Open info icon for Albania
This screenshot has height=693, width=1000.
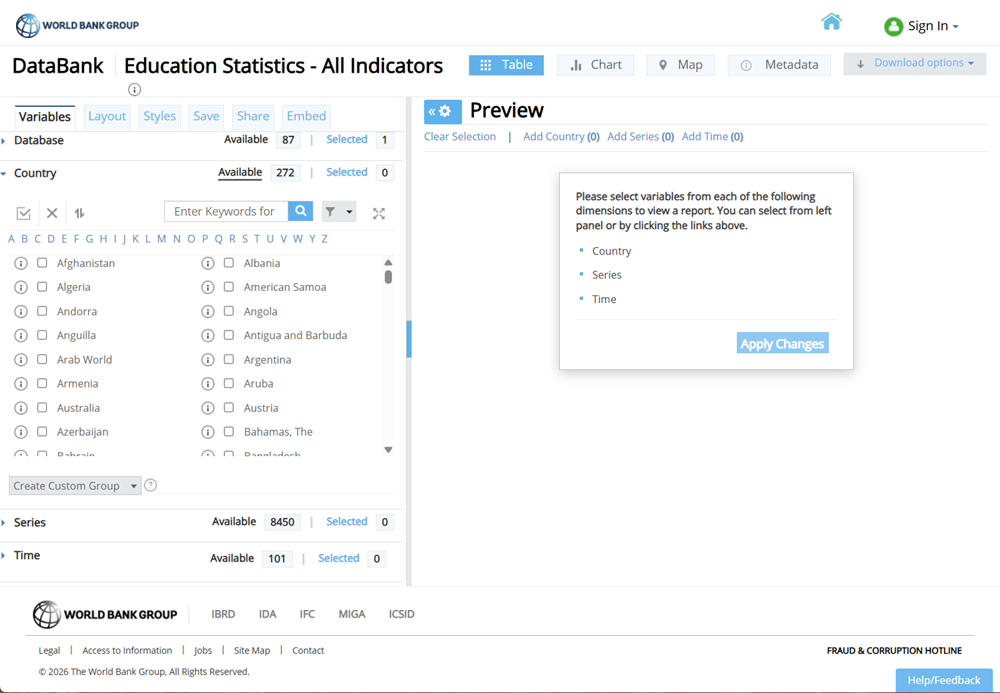click(x=208, y=263)
